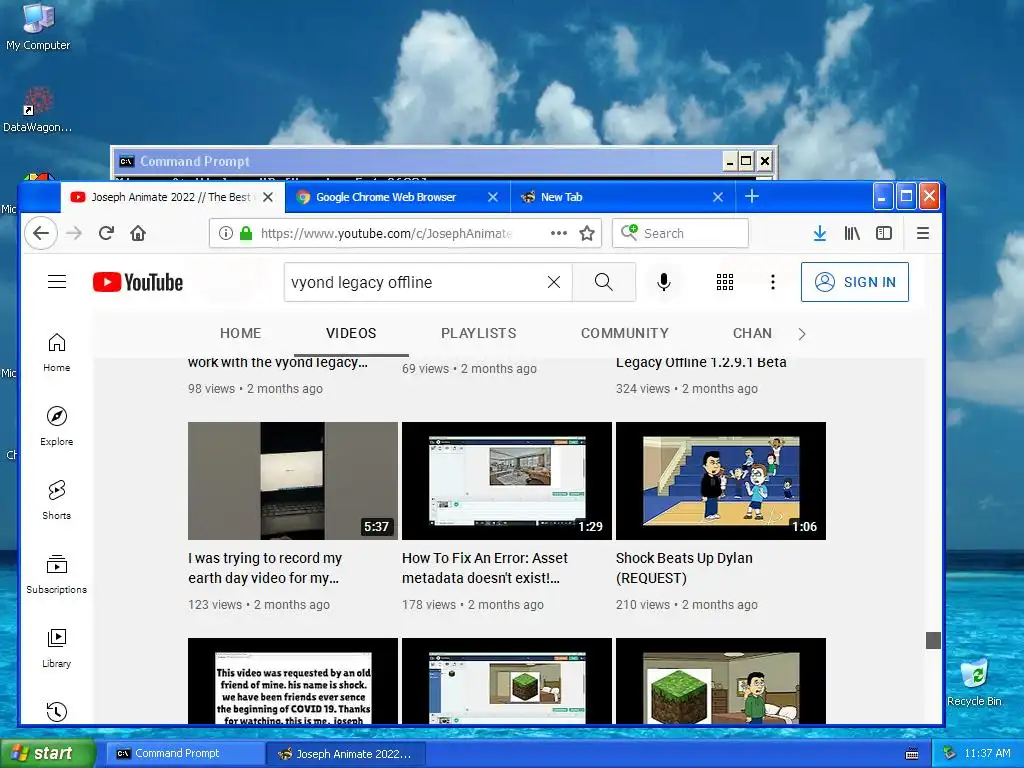Clear the YouTube search text with X
Viewport: 1024px width, 768px height.
point(554,282)
